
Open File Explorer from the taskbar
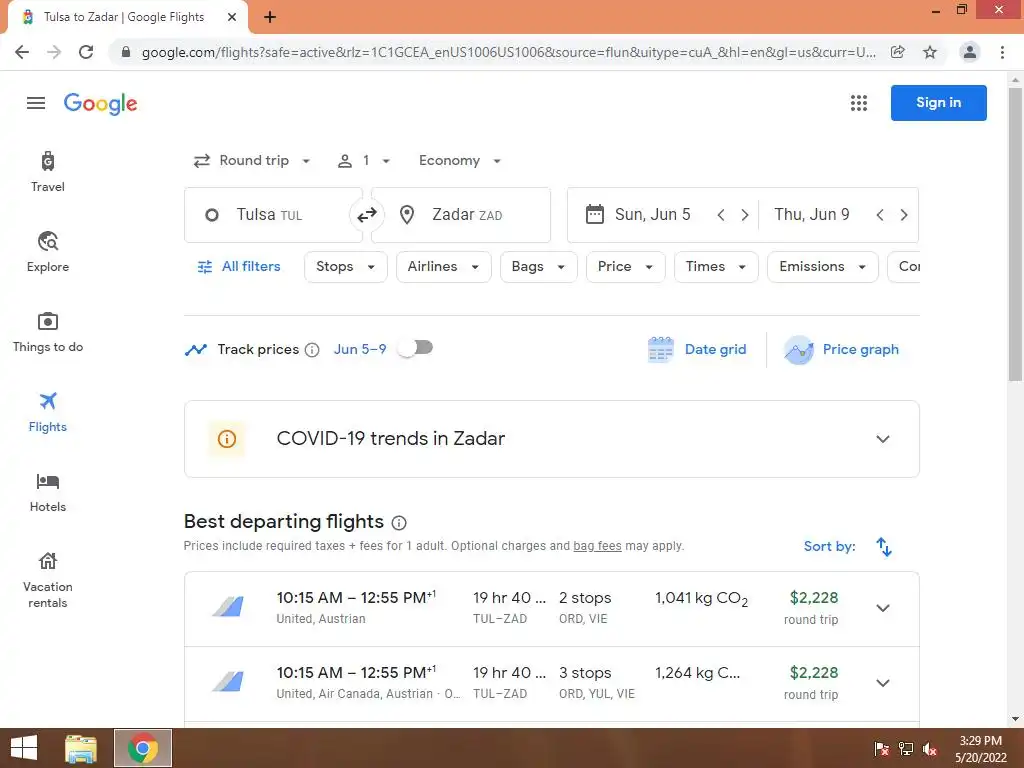tap(81, 748)
